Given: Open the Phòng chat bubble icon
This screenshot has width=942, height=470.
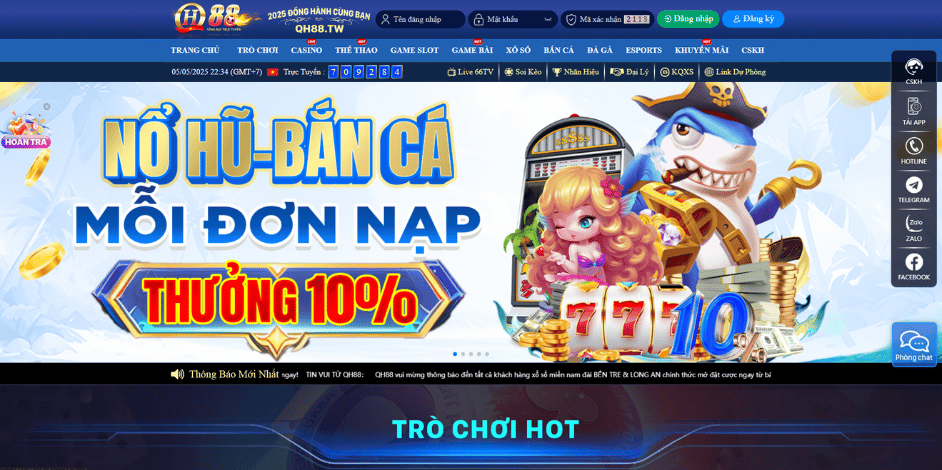Looking at the screenshot, I should (914, 343).
